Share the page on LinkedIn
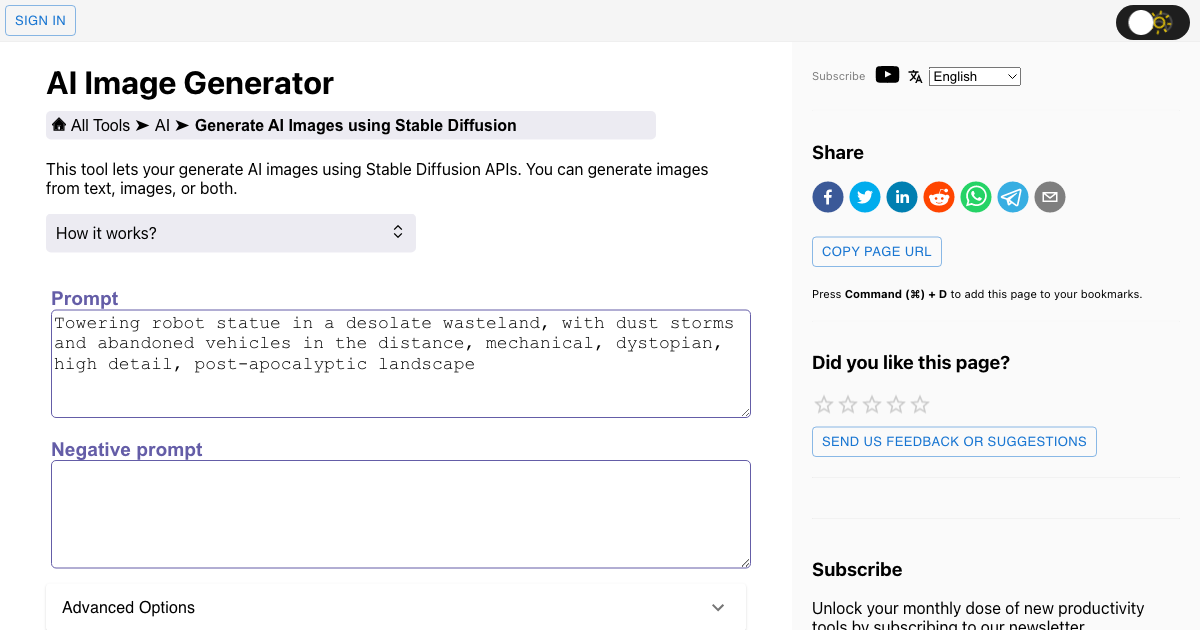This screenshot has width=1200, height=630. pyautogui.click(x=901, y=196)
